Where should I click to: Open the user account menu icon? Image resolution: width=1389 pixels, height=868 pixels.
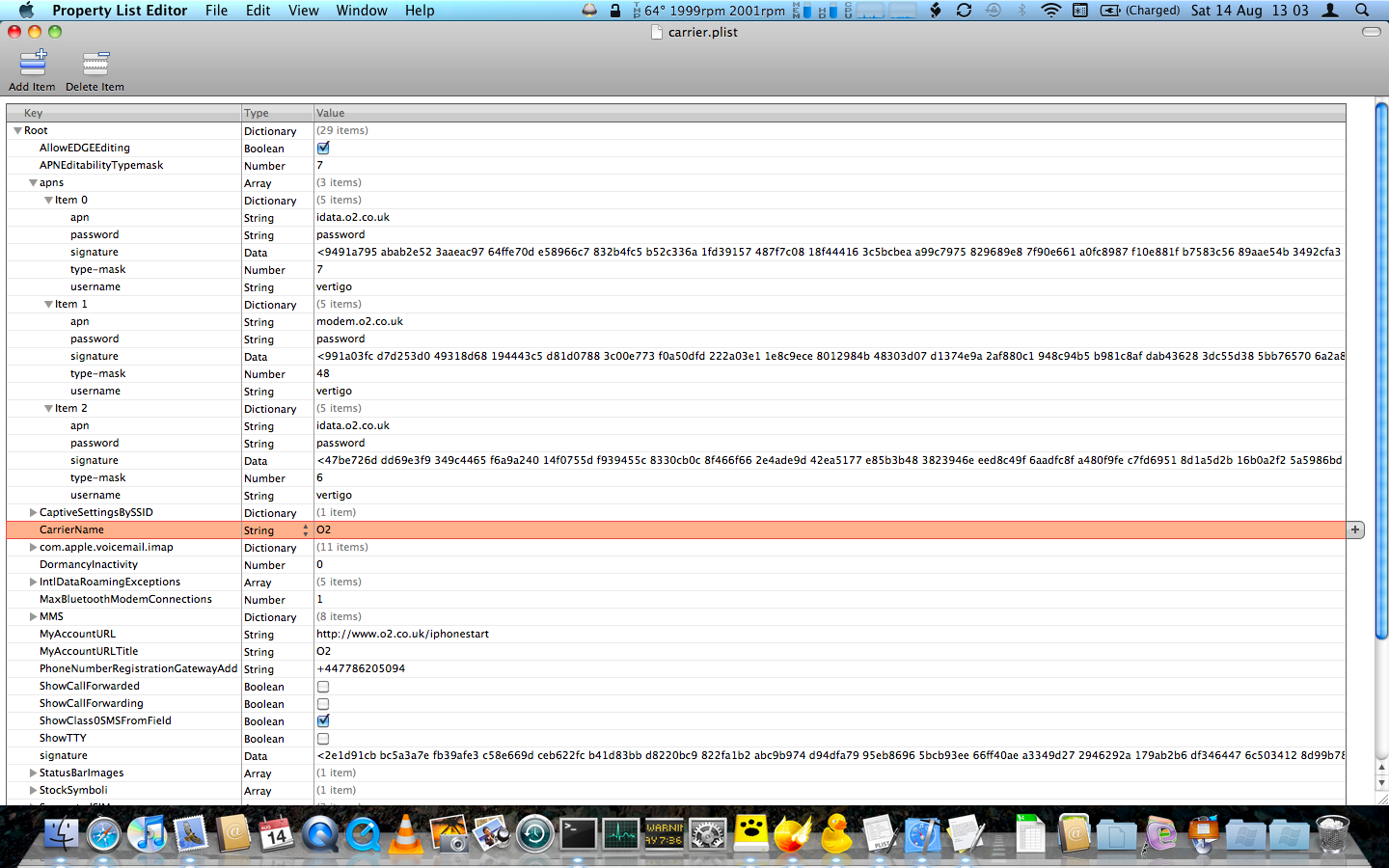pyautogui.click(x=1330, y=10)
